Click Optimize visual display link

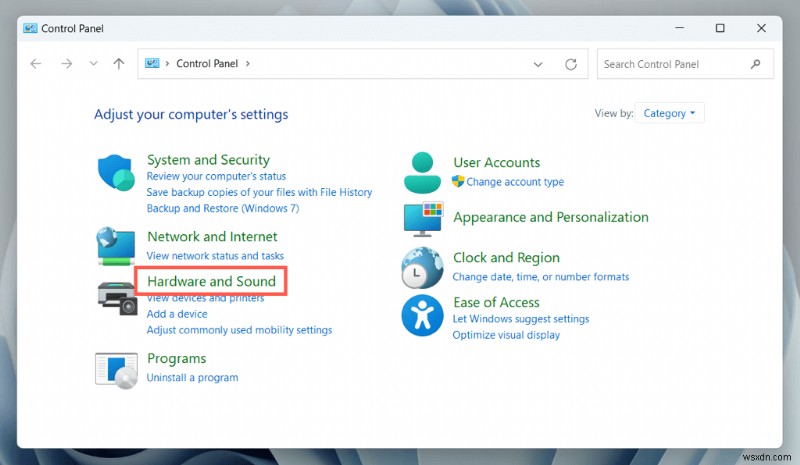tap(506, 335)
